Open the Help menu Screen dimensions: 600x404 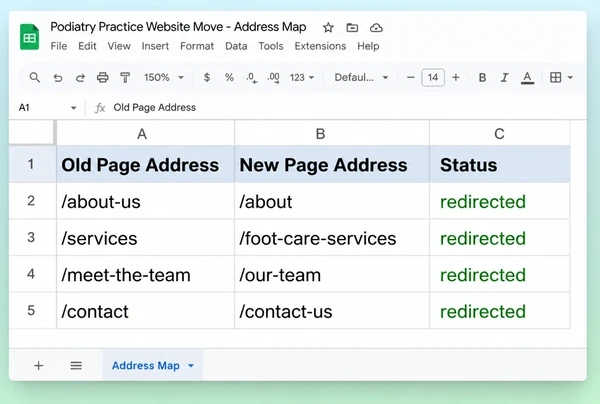tap(368, 46)
